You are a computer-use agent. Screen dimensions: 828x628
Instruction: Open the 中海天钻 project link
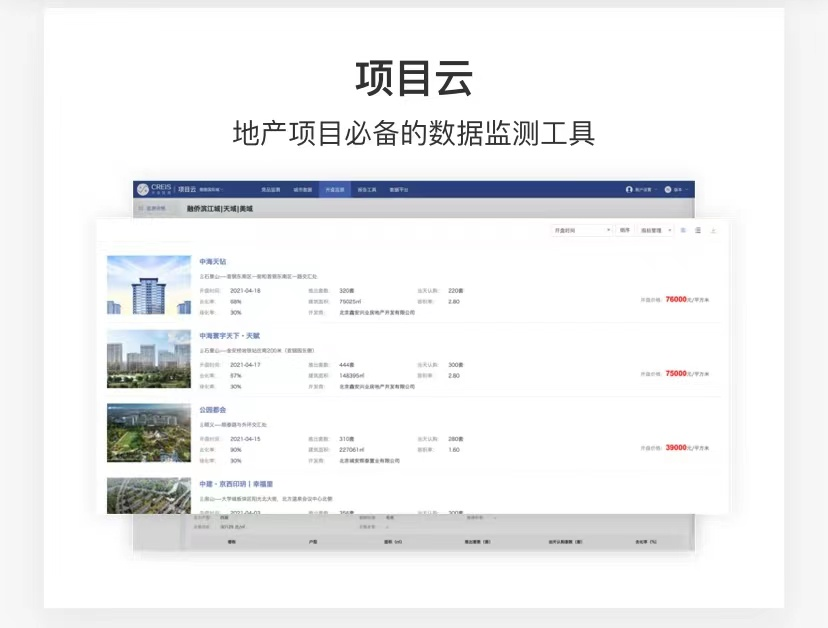coord(213,261)
